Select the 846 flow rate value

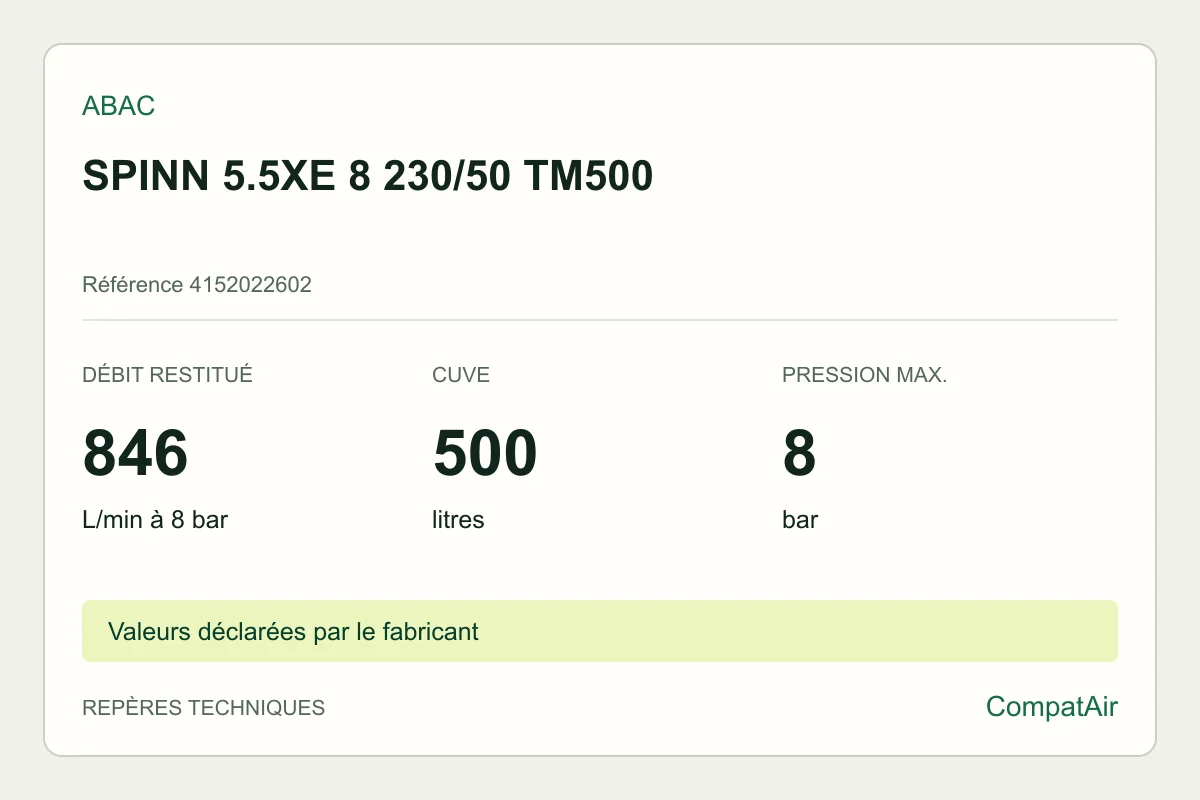coord(135,453)
